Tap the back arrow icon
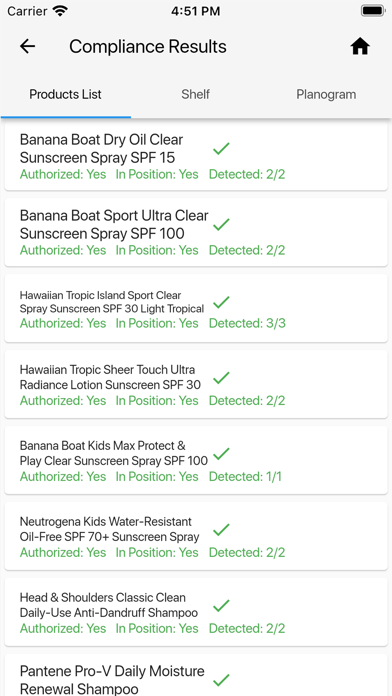The width and height of the screenshot is (392, 696). tap(28, 46)
